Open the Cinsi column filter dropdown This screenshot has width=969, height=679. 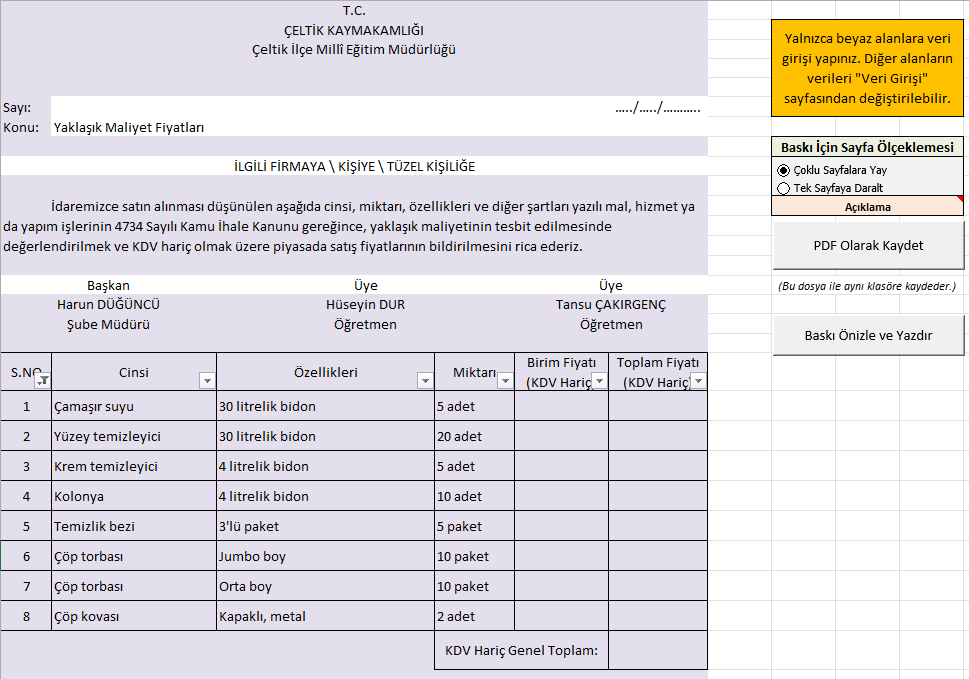(207, 381)
